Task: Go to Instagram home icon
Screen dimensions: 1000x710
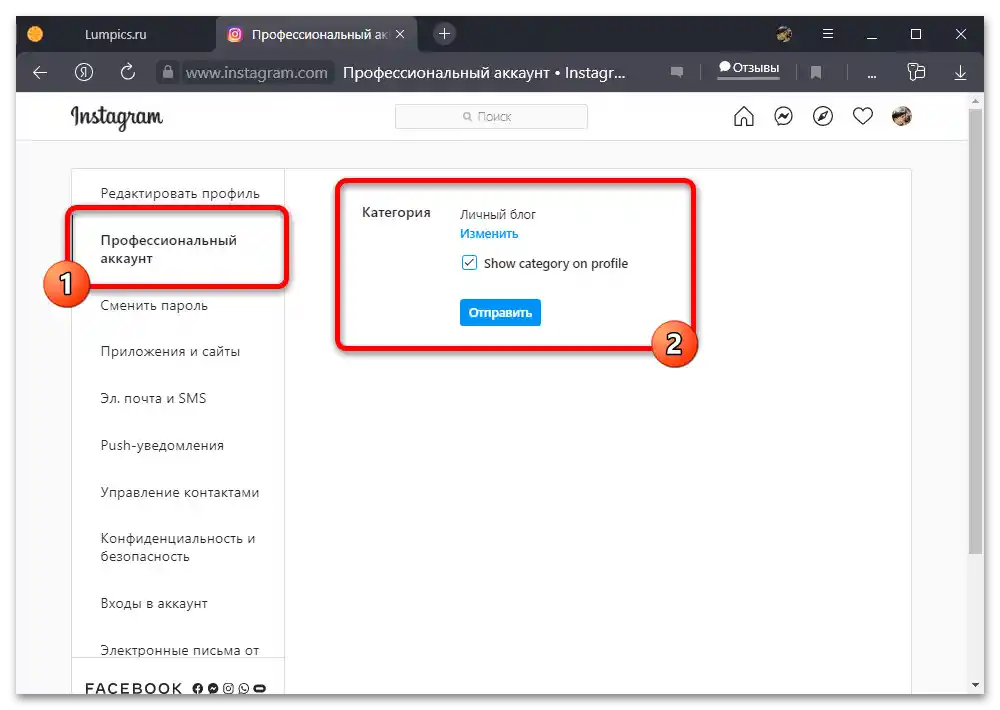Action: click(x=744, y=116)
